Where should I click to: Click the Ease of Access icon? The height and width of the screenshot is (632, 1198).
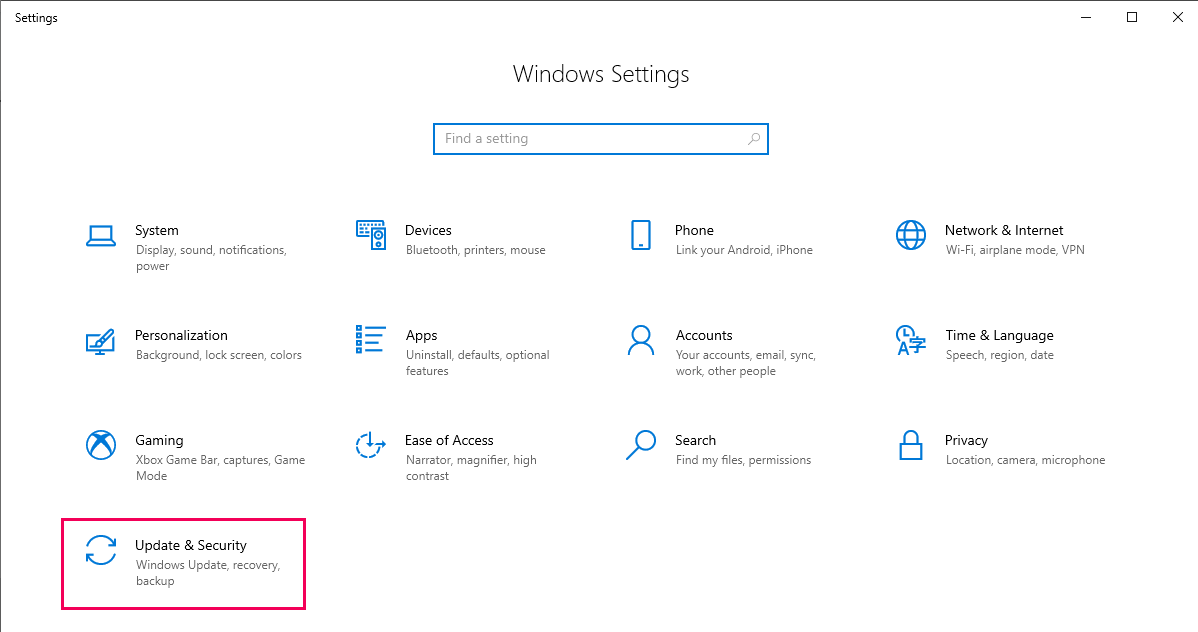pyautogui.click(x=371, y=445)
